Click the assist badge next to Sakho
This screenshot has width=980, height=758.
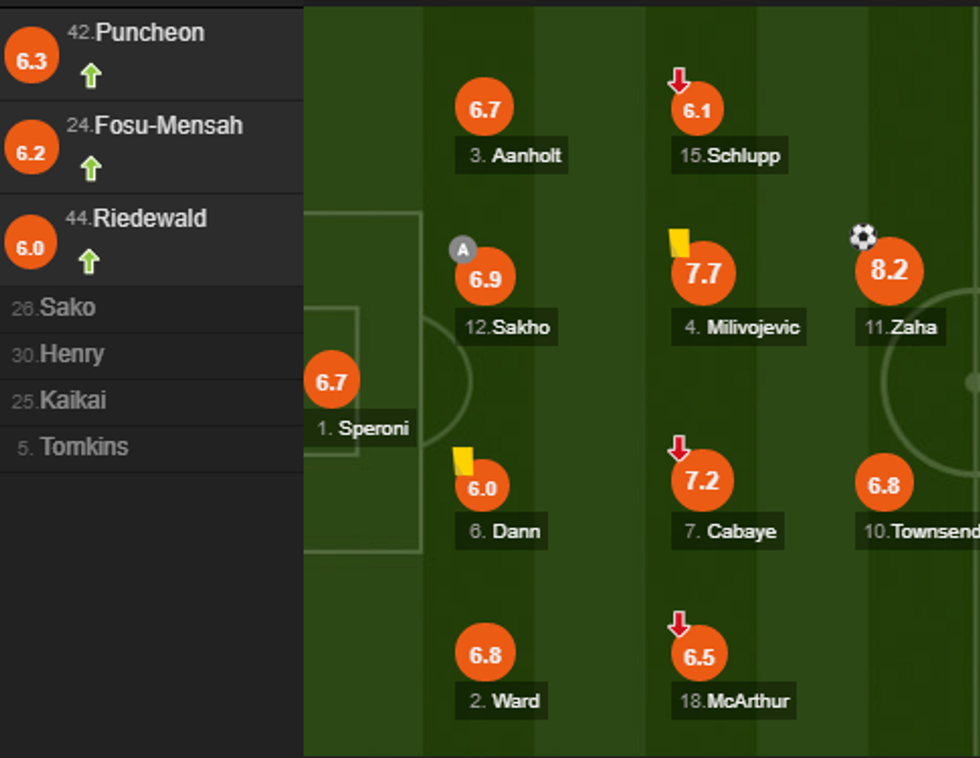[x=462, y=249]
